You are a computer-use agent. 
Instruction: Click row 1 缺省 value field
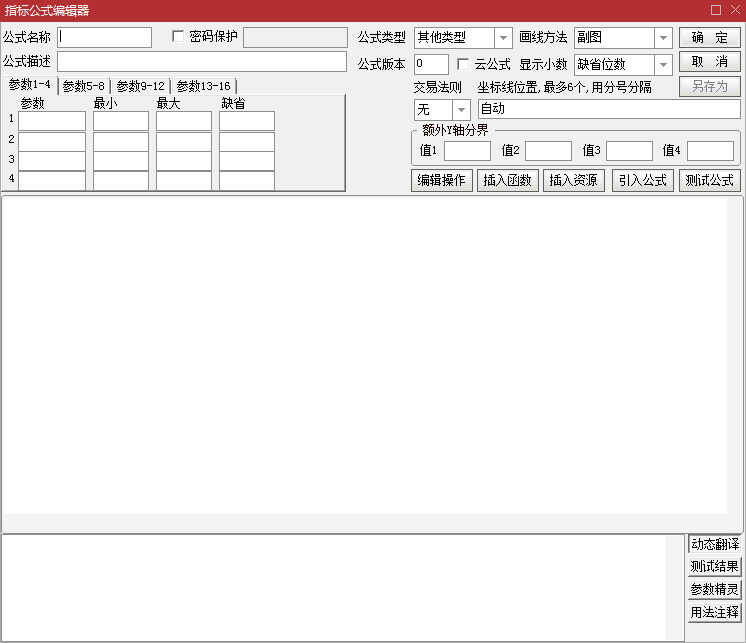point(247,121)
